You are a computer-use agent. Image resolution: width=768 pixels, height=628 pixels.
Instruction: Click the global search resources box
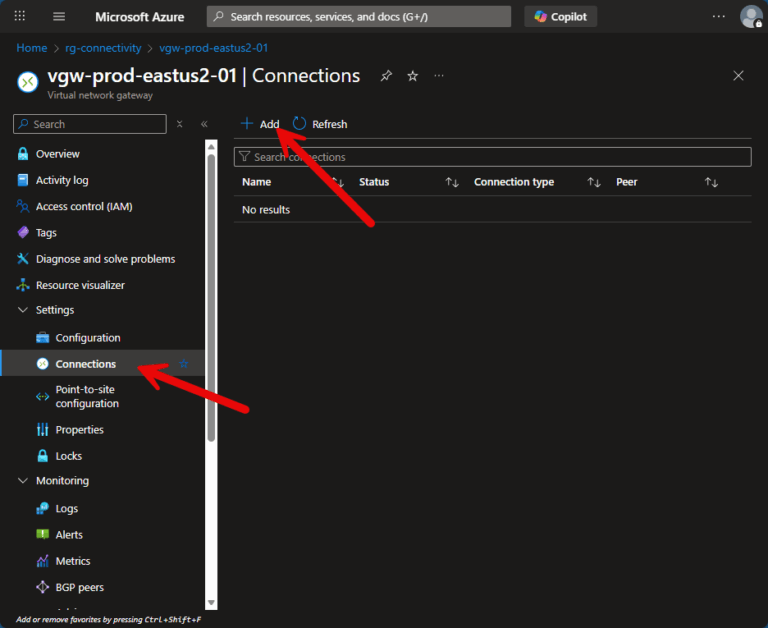[359, 17]
